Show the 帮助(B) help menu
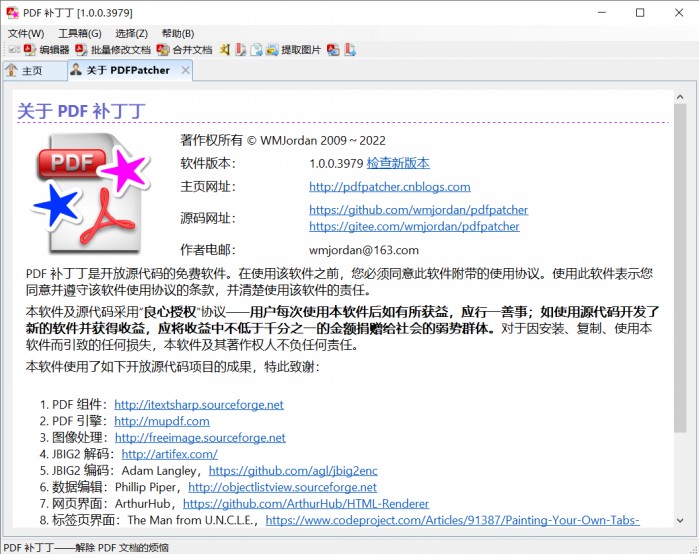 (x=178, y=33)
